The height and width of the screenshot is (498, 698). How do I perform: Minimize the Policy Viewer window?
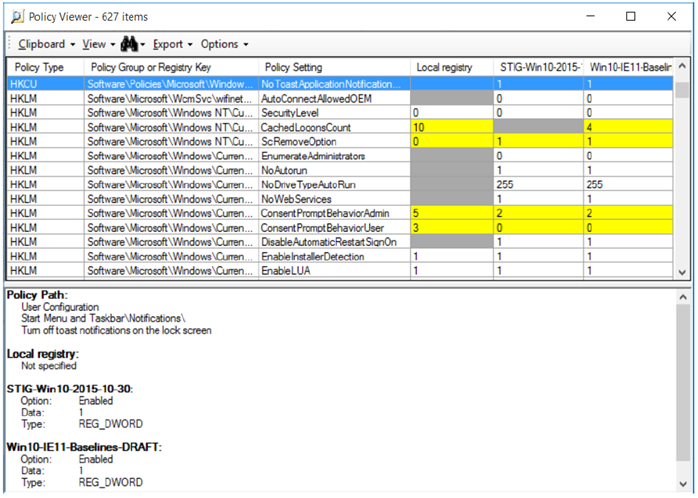(x=591, y=16)
